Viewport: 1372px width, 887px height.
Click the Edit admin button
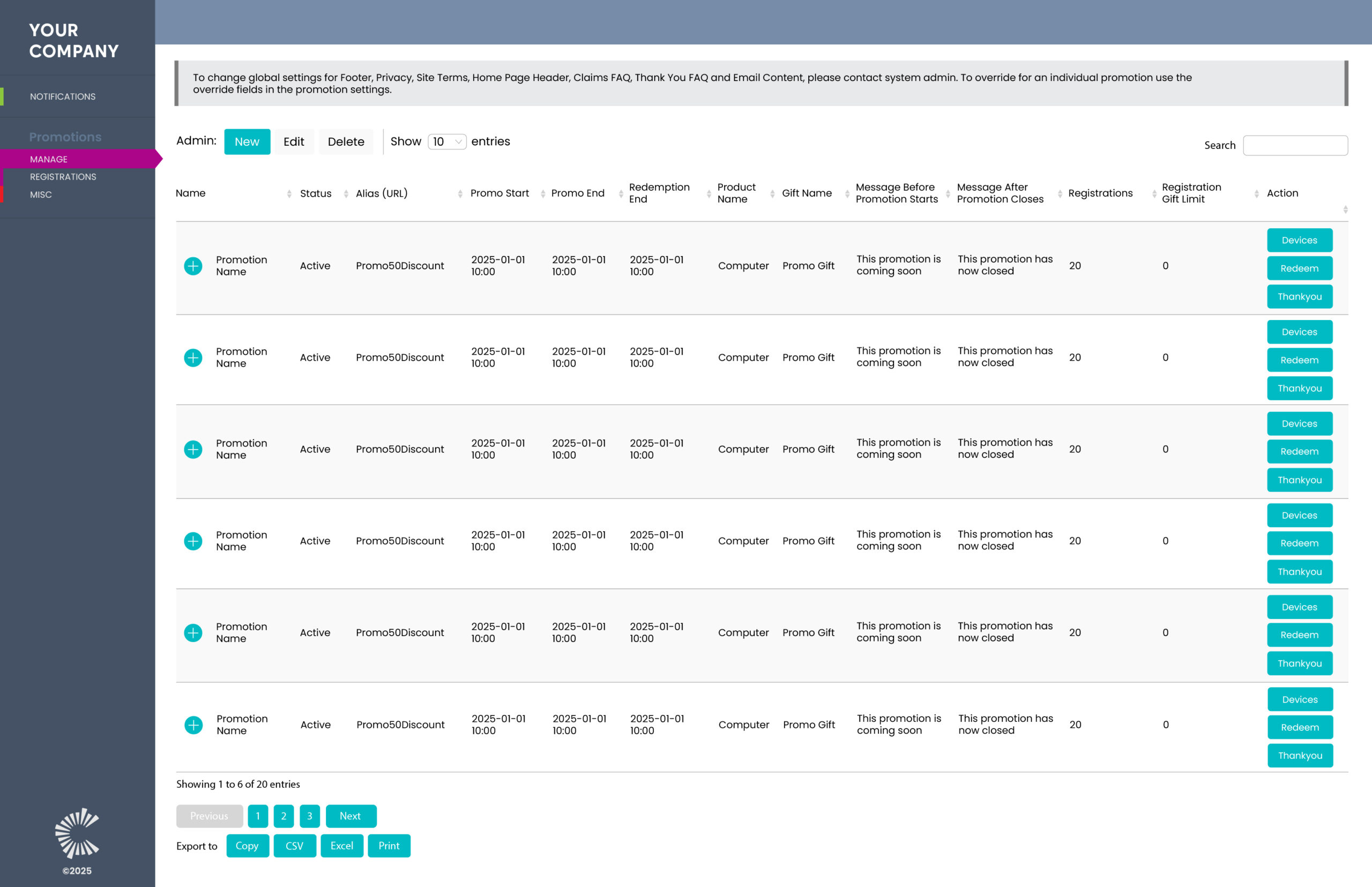tap(294, 141)
